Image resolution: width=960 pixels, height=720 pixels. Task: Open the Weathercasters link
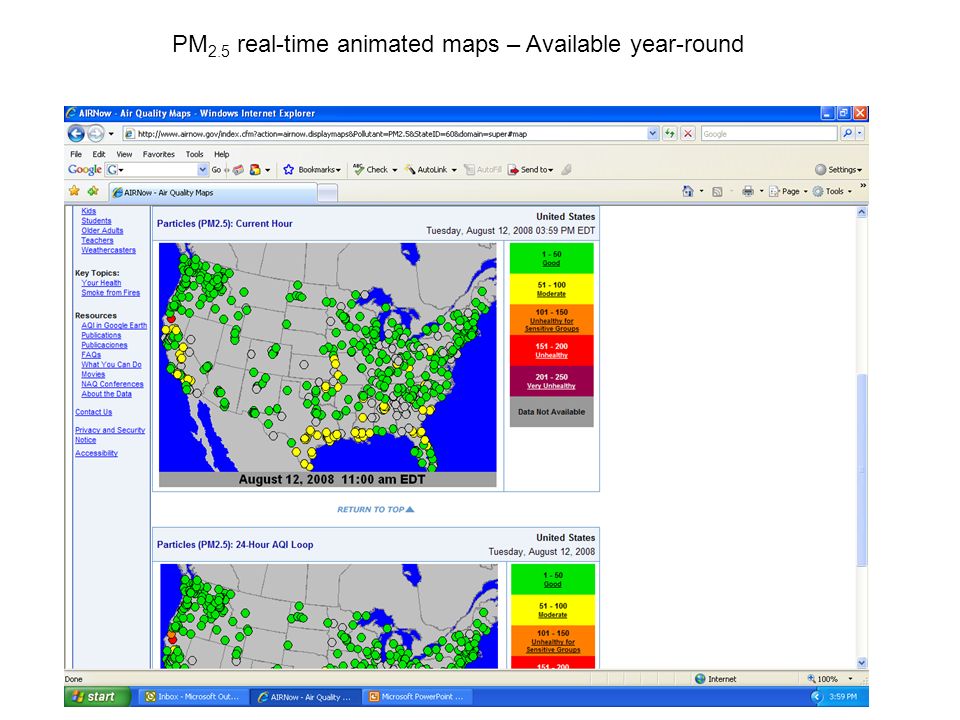(108, 250)
